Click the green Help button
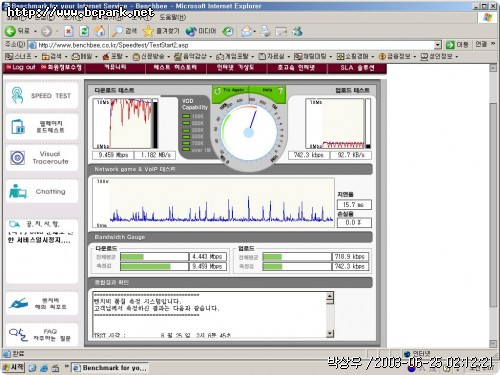Viewport: 500px width, 375px height. pos(271,90)
